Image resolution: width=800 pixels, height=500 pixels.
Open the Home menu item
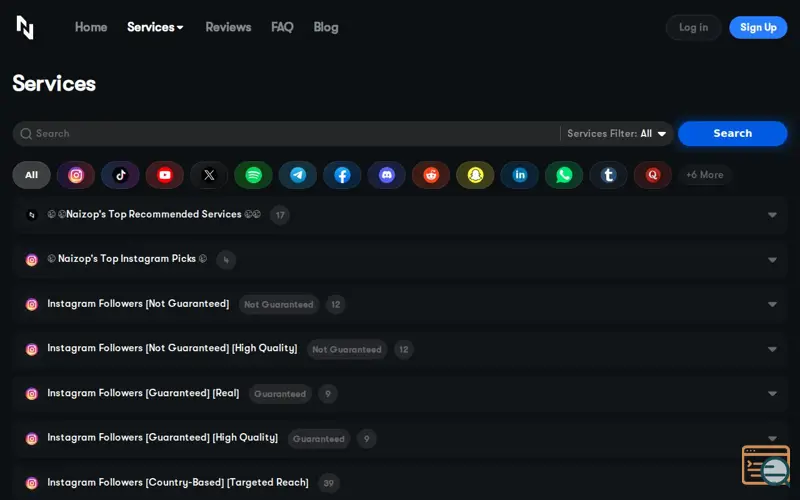click(x=91, y=27)
